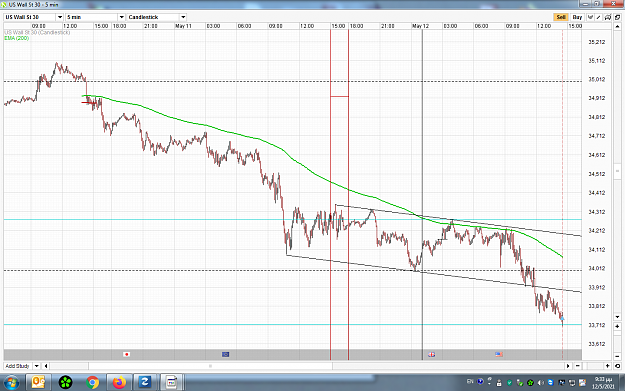Viewport: 625px width, 391px height.
Task: Click the US Wall St 30 (Candlestick) legend label
Action: 37,32
